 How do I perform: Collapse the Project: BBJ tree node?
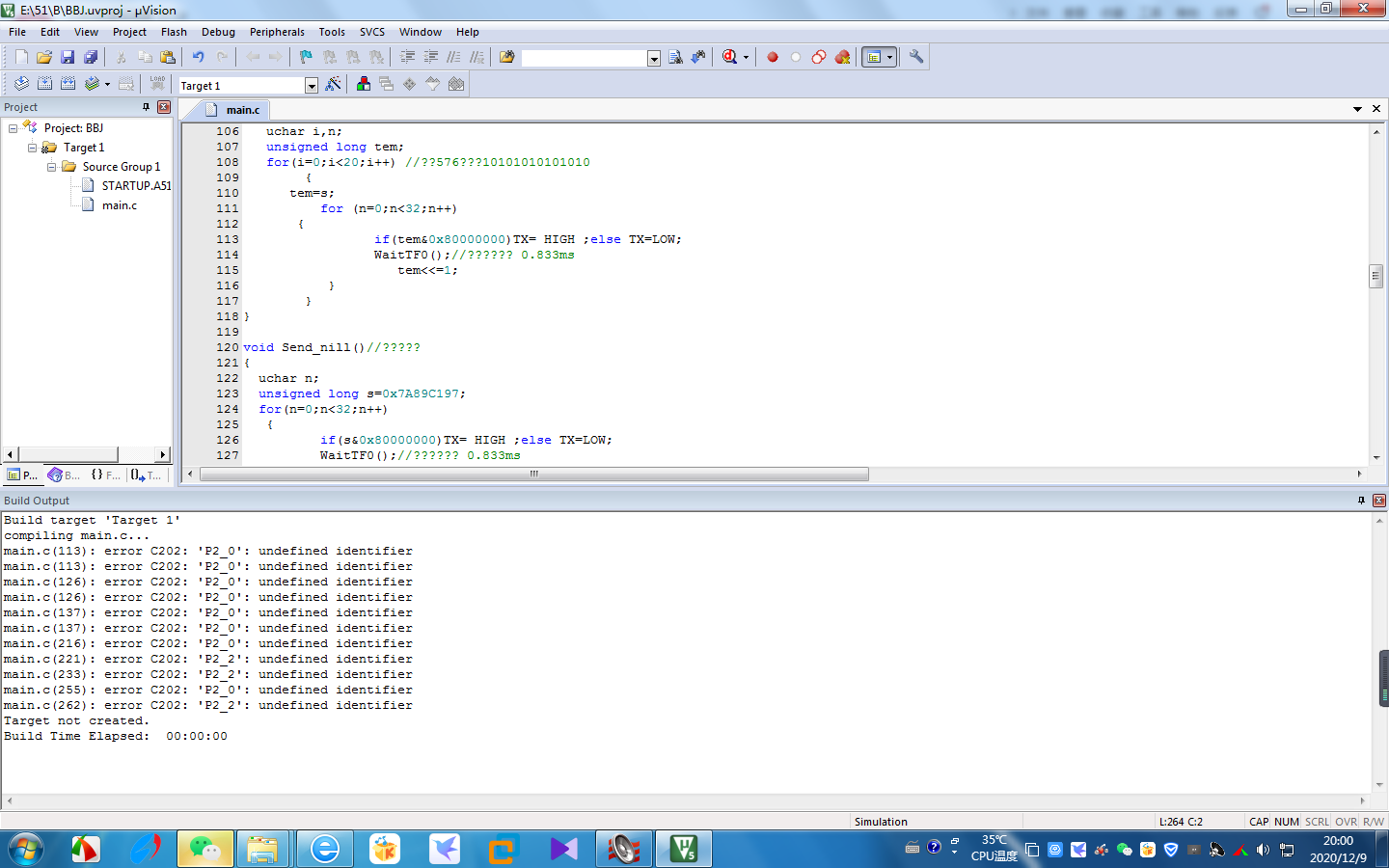pos(13,128)
